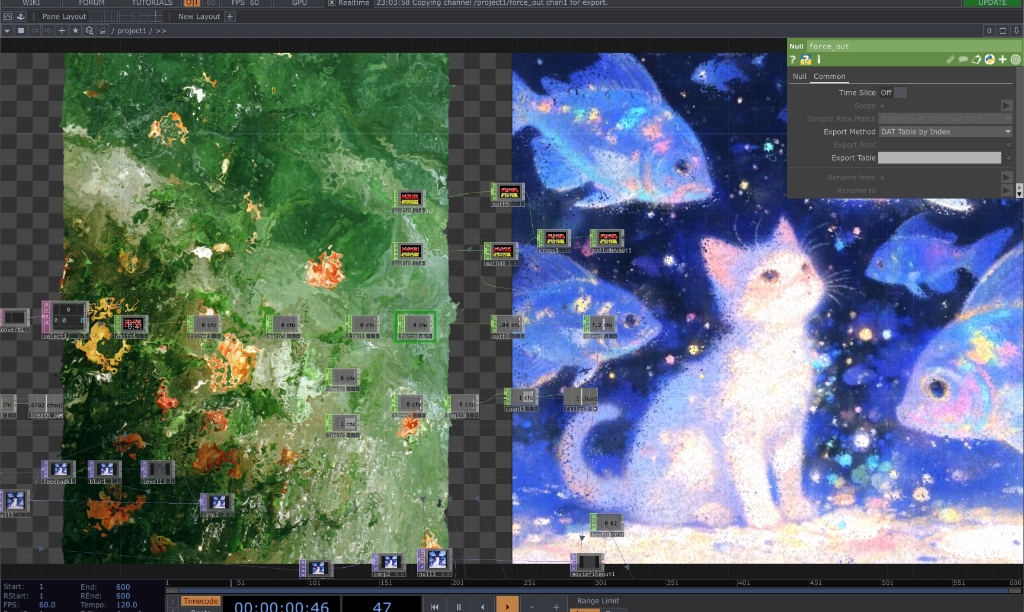Click pane maximize square icon at top right
Viewport: 1024px width, 612px height.
tap(1003, 31)
